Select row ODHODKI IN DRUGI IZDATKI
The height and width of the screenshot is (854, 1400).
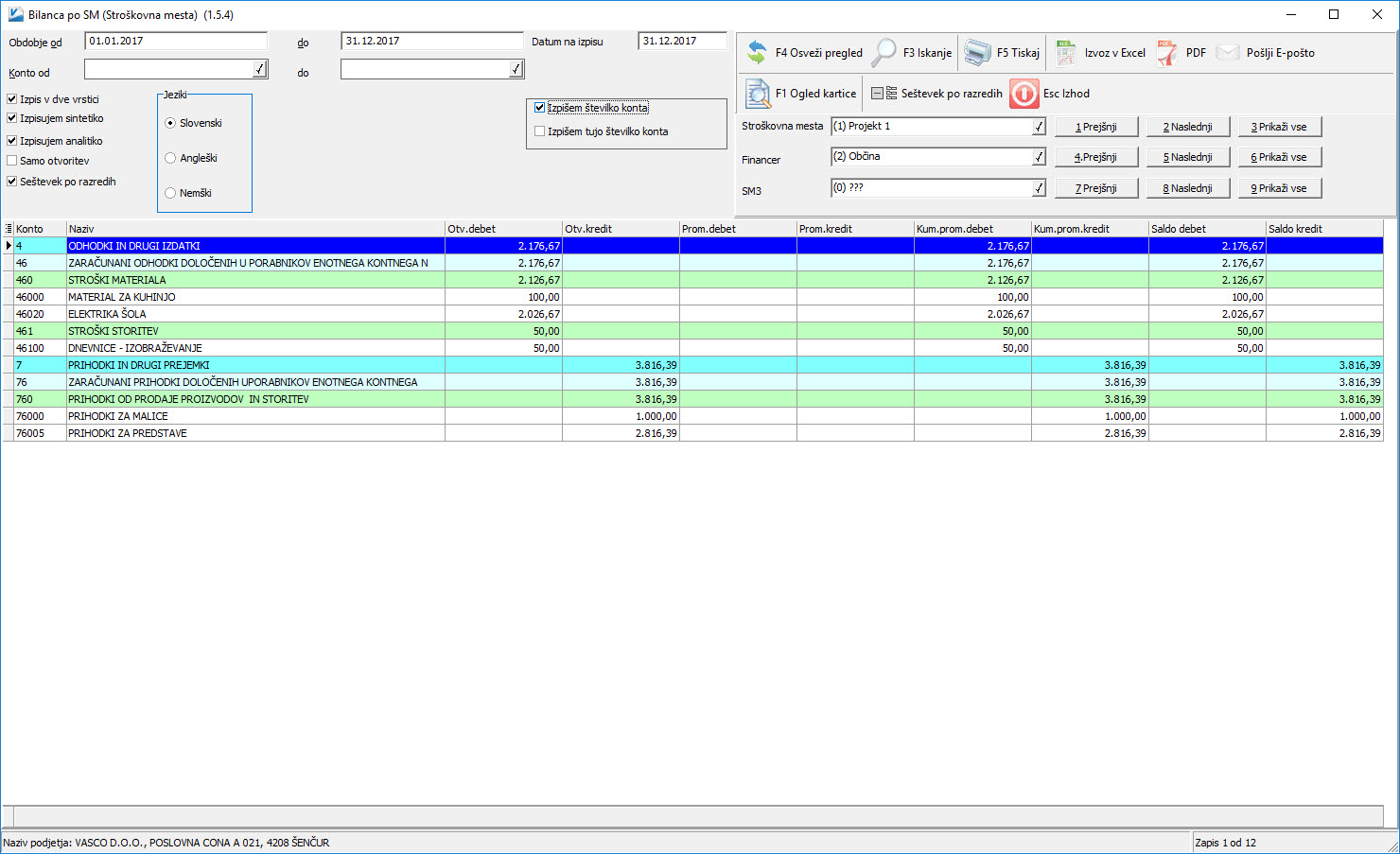[x=692, y=246]
